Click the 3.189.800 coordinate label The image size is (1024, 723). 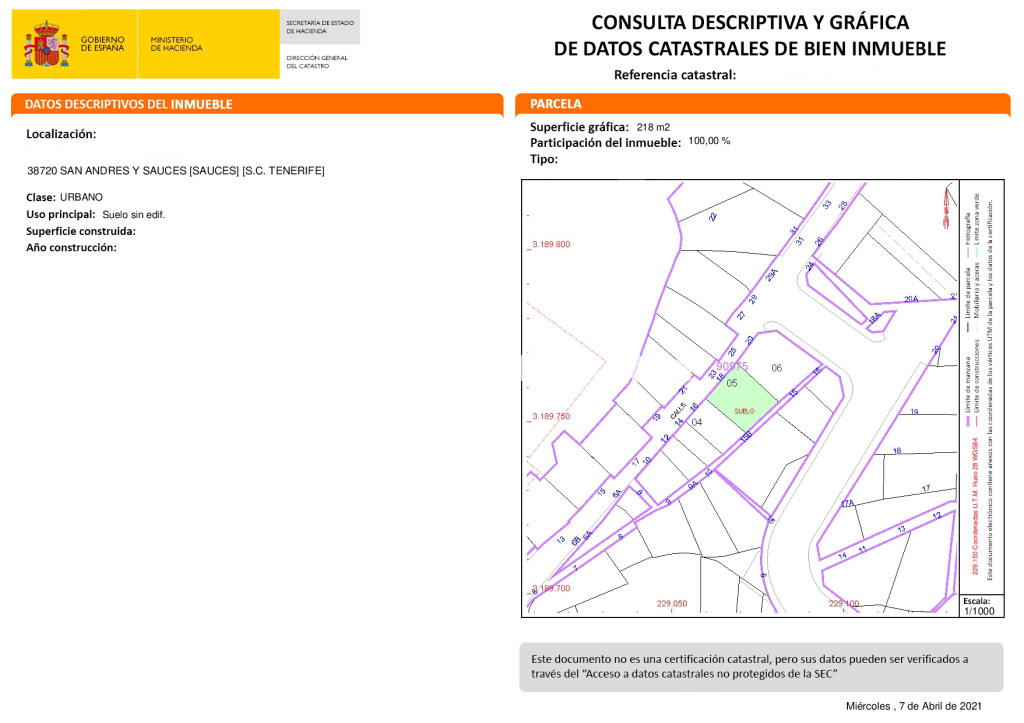[x=551, y=244]
